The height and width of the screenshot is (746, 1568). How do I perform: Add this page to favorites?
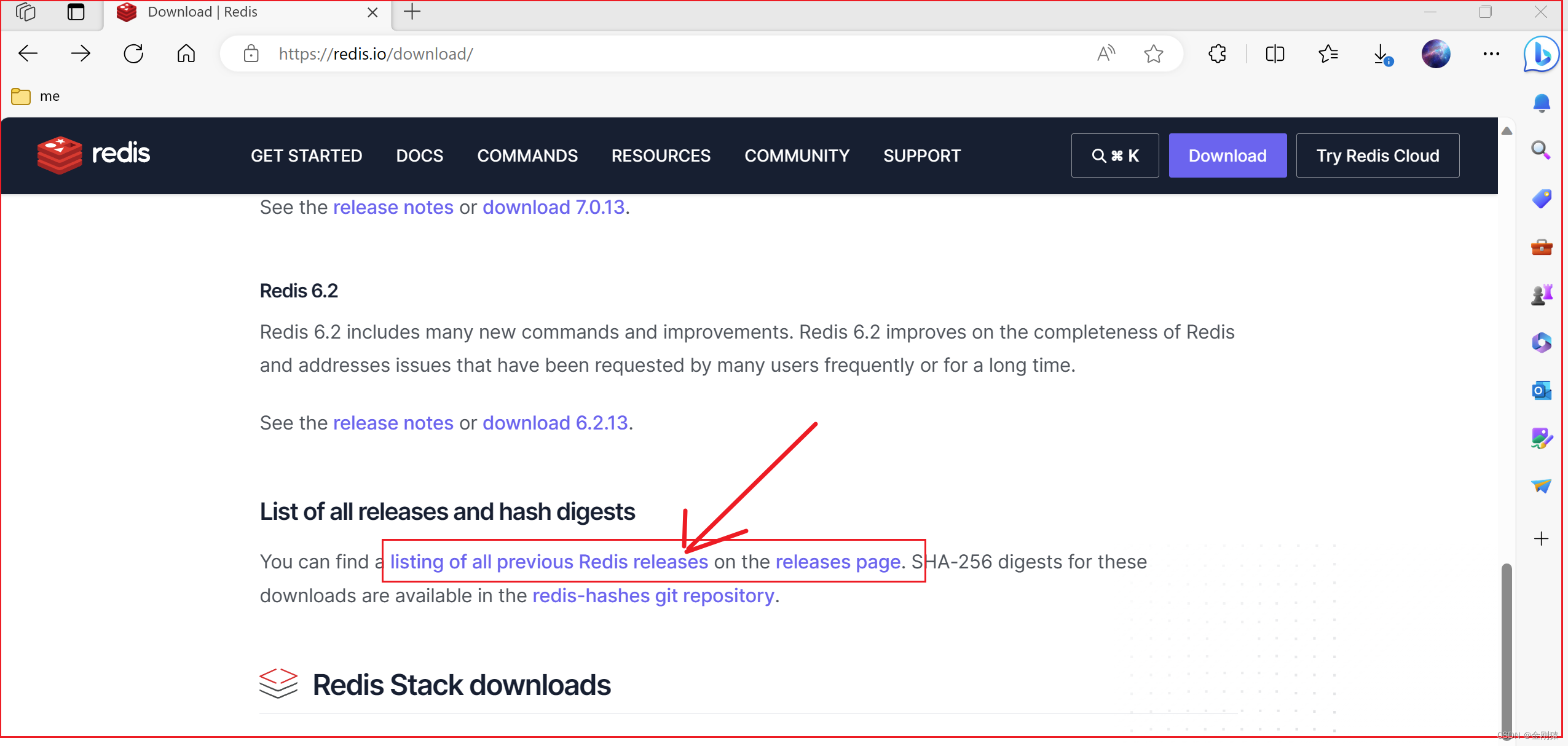[1154, 54]
